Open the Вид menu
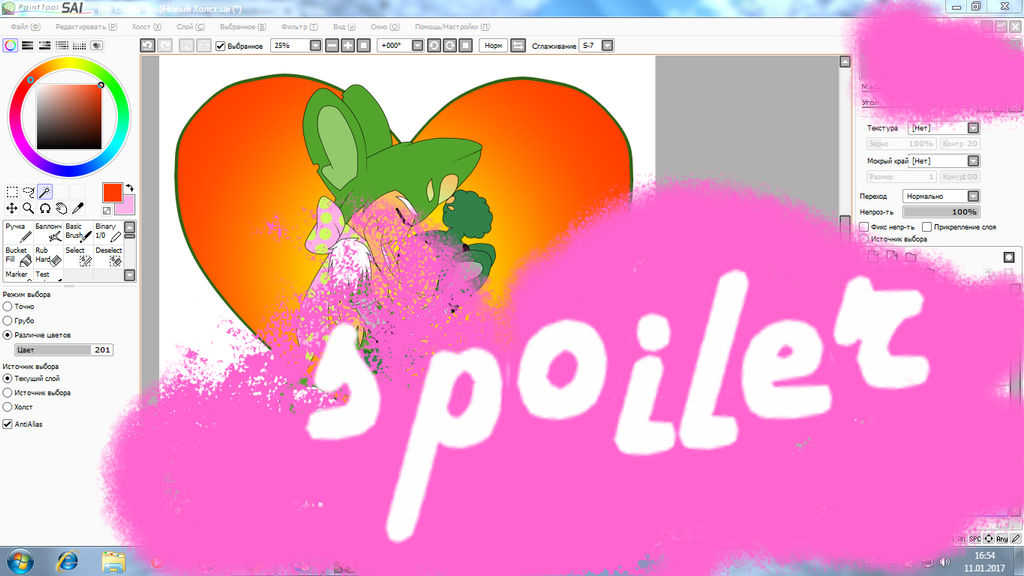Image resolution: width=1024 pixels, height=576 pixels. (x=344, y=27)
